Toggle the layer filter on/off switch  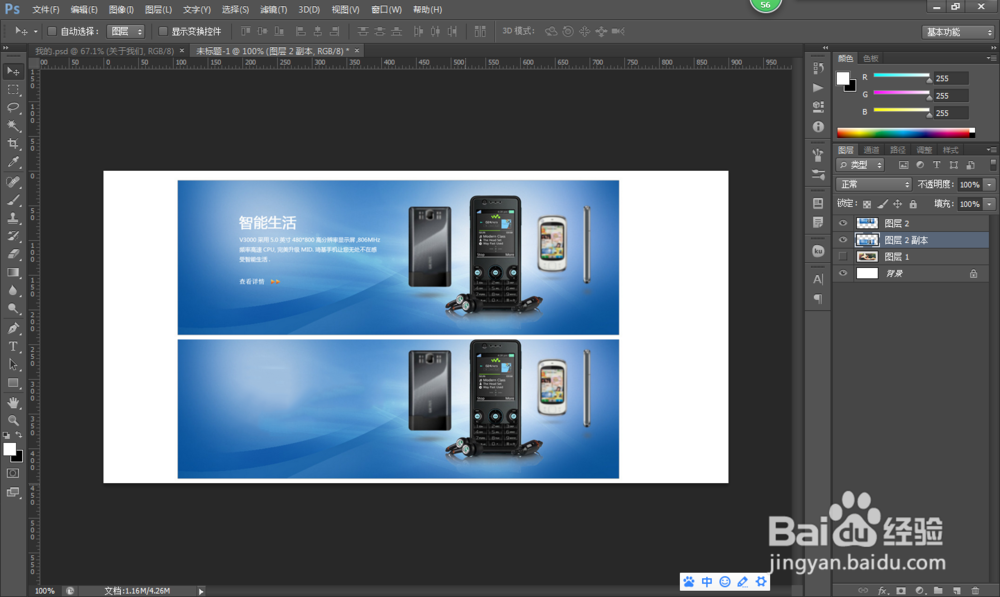(x=992, y=165)
